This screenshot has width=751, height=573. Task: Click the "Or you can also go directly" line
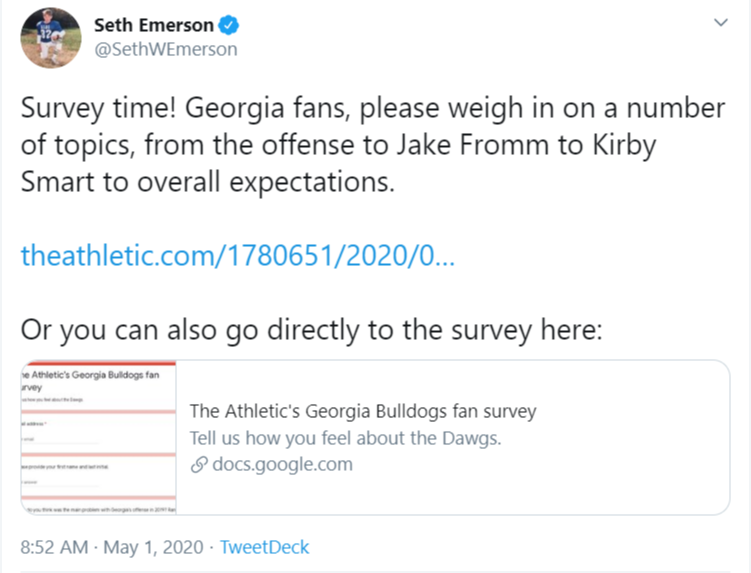click(x=312, y=329)
